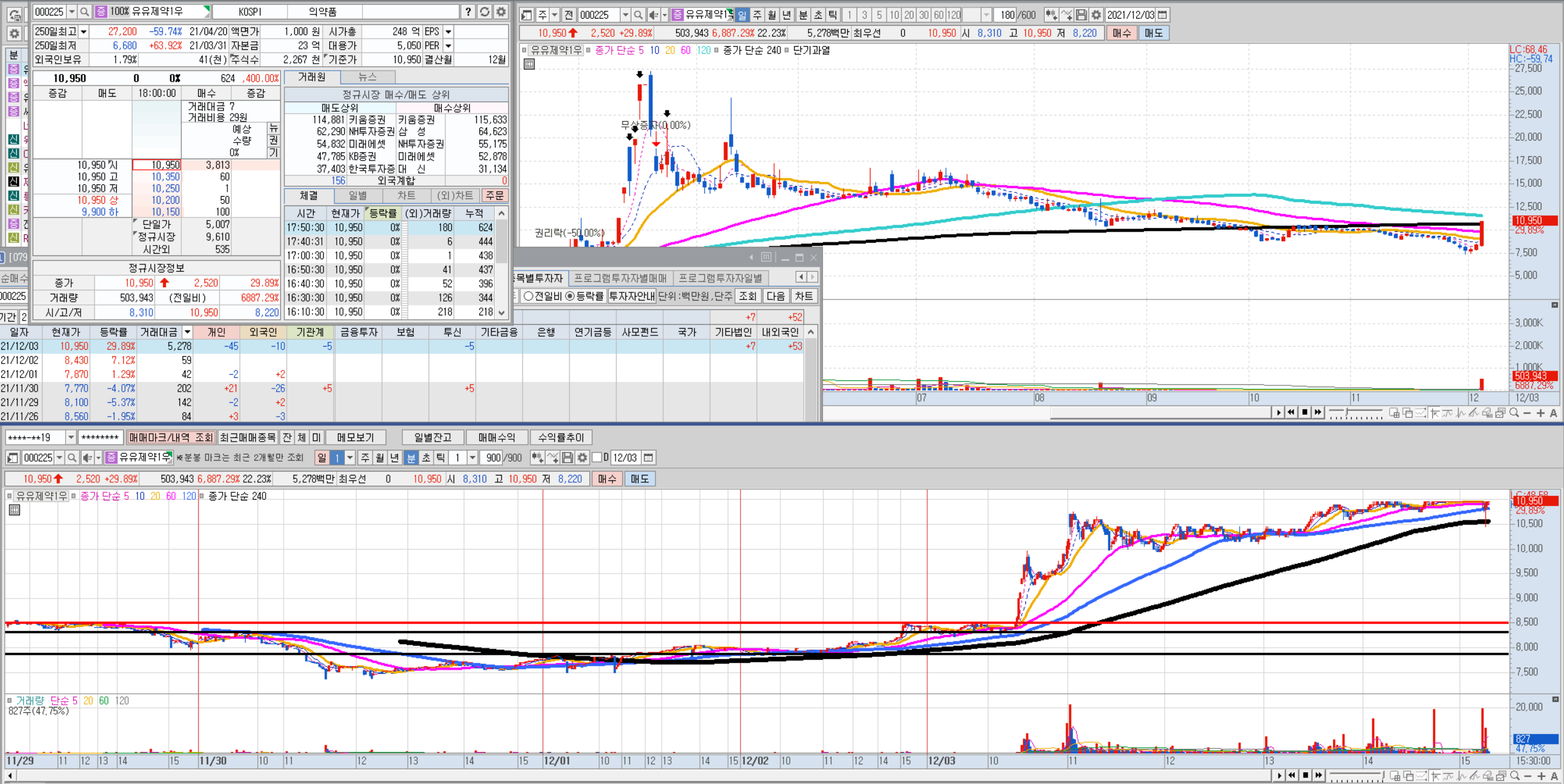Click fast-forward button under lower minute chart
The height and width of the screenshot is (784, 1564).
click(x=1318, y=775)
